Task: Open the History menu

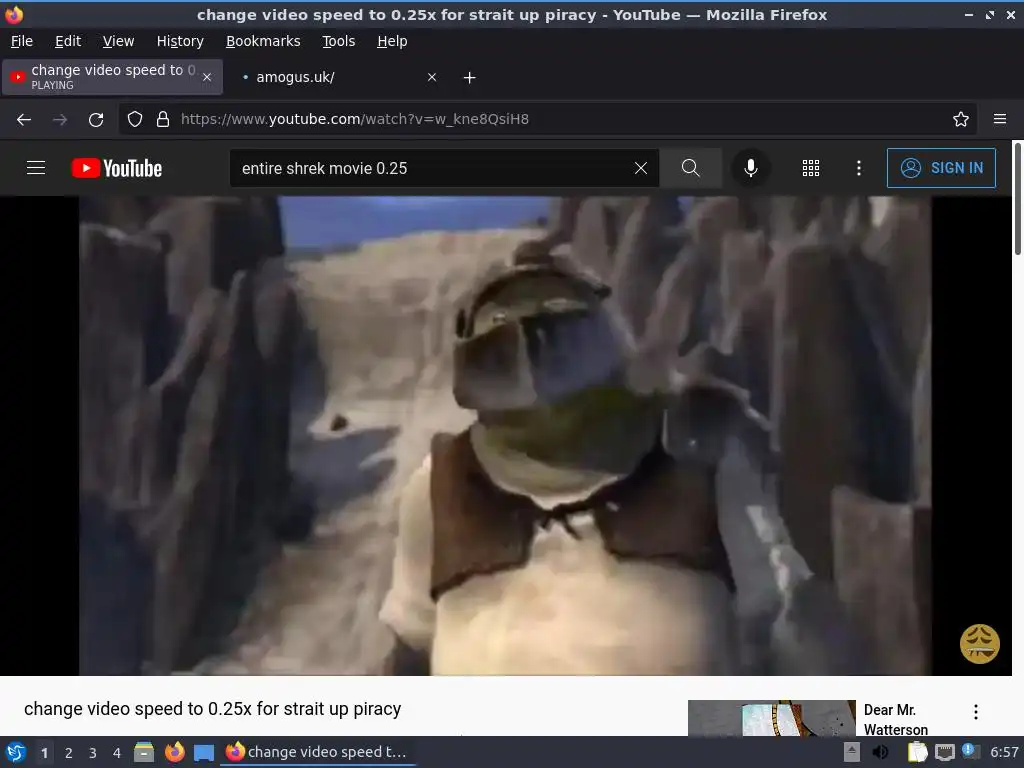Action: [x=180, y=41]
